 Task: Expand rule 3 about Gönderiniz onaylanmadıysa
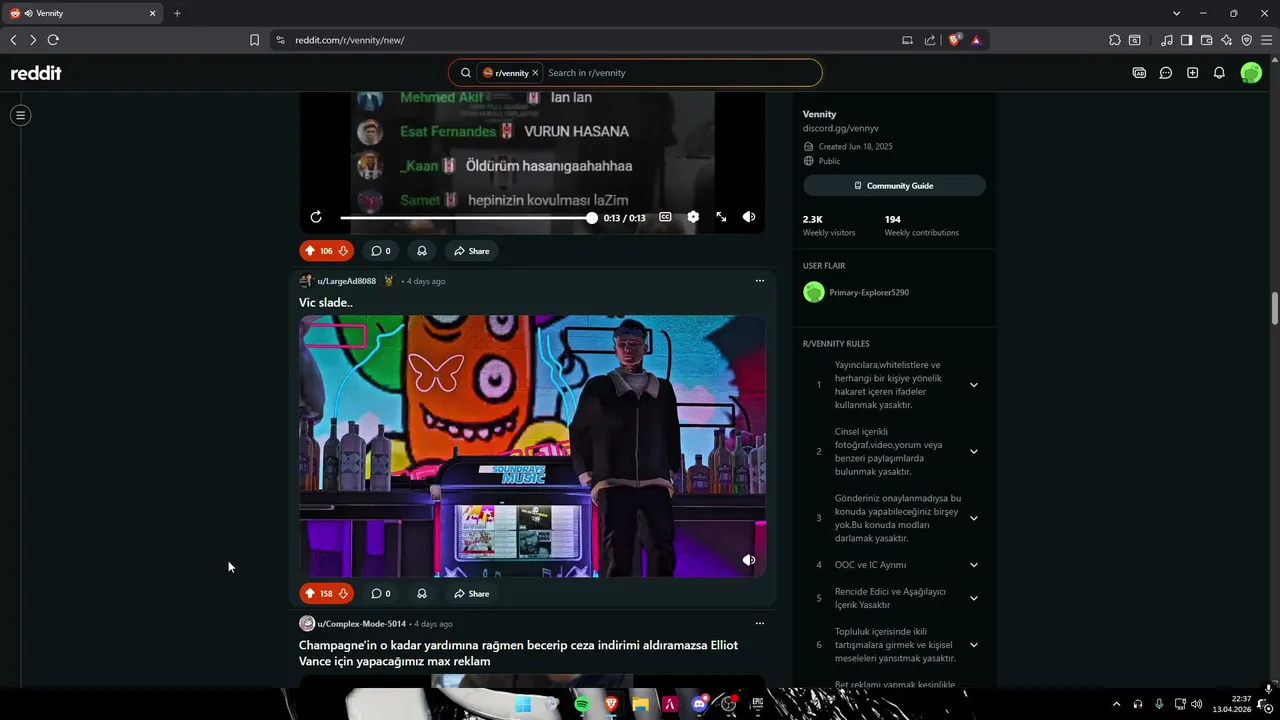[x=974, y=518]
